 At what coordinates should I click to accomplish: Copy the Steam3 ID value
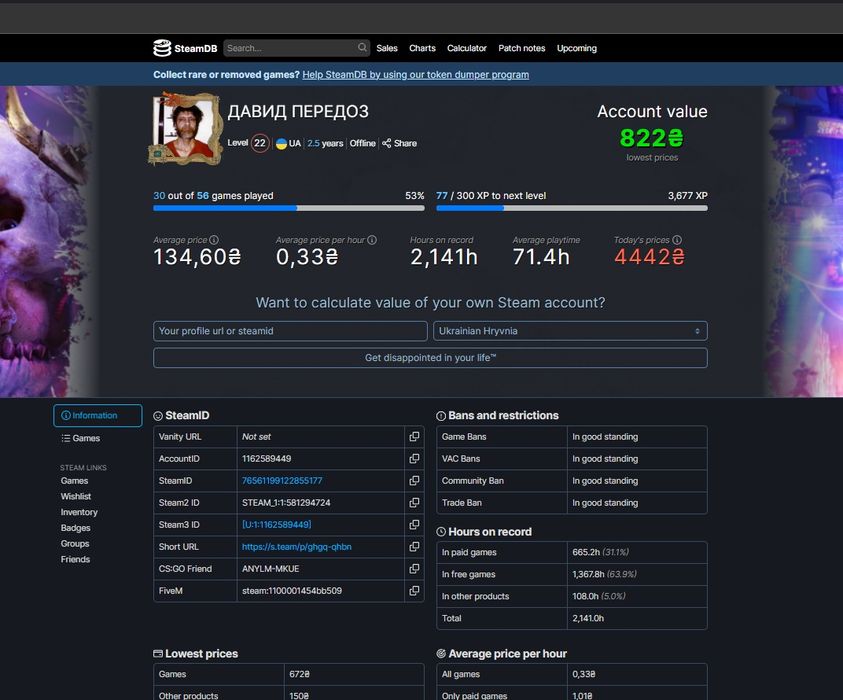click(414, 525)
